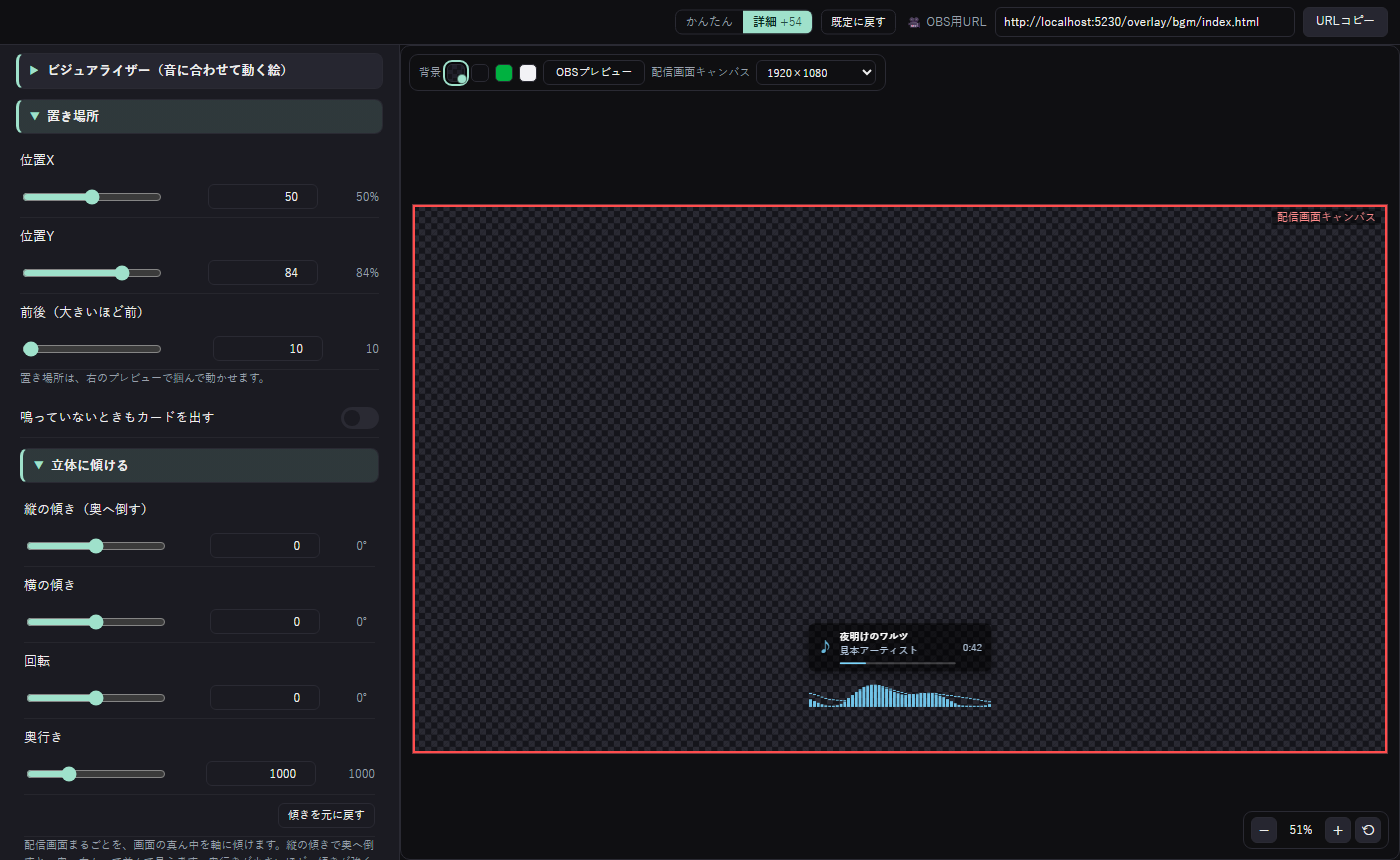Select the white background swatch
The height and width of the screenshot is (860, 1400).
click(x=528, y=72)
